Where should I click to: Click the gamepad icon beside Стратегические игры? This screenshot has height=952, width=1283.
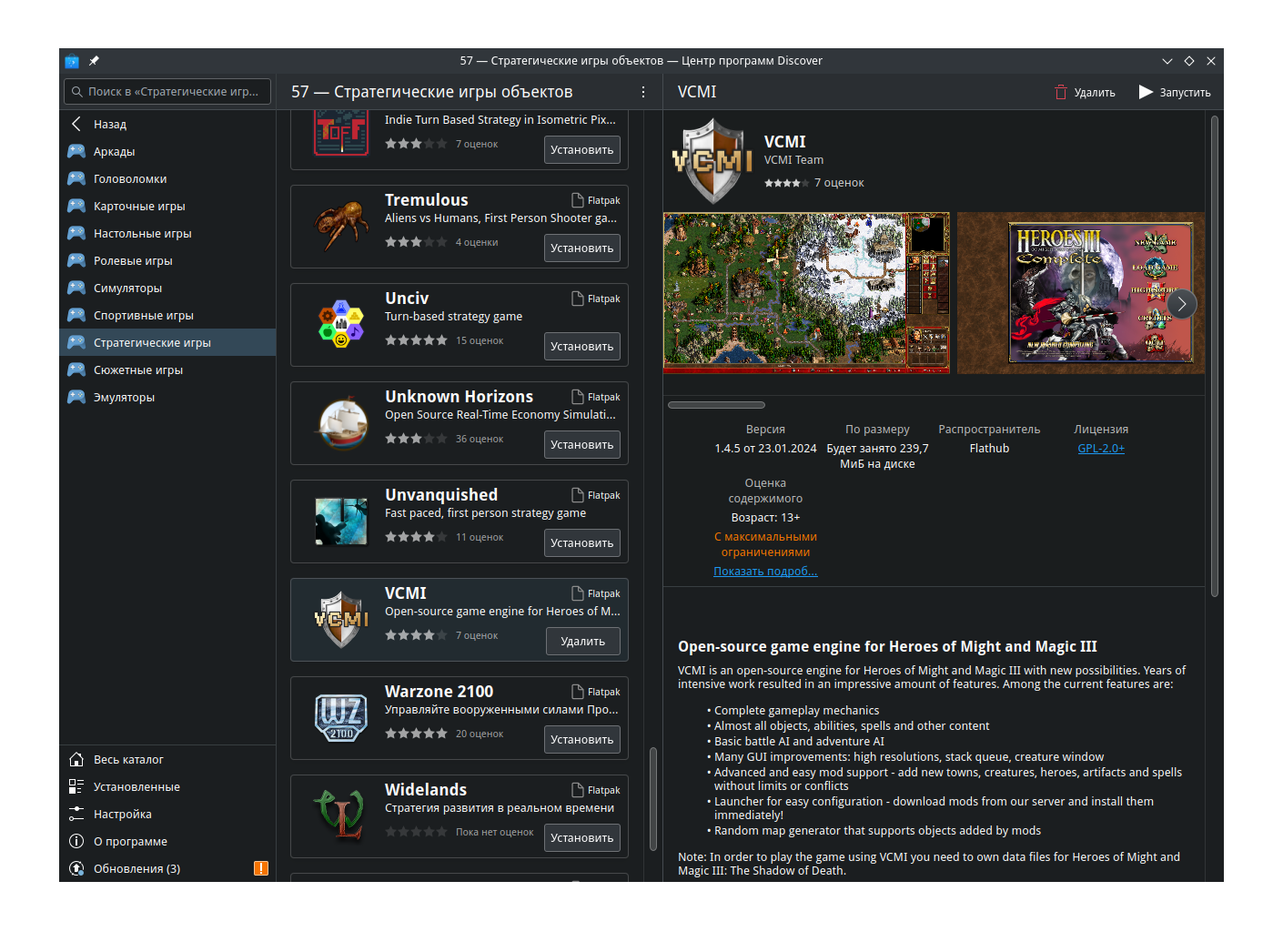click(x=76, y=342)
